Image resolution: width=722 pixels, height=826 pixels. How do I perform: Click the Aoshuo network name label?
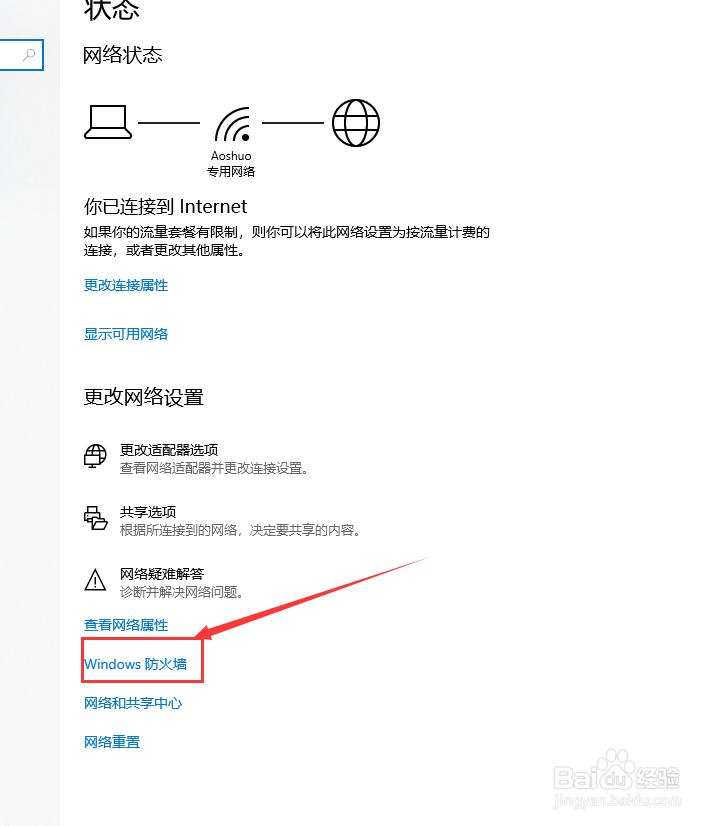231,156
